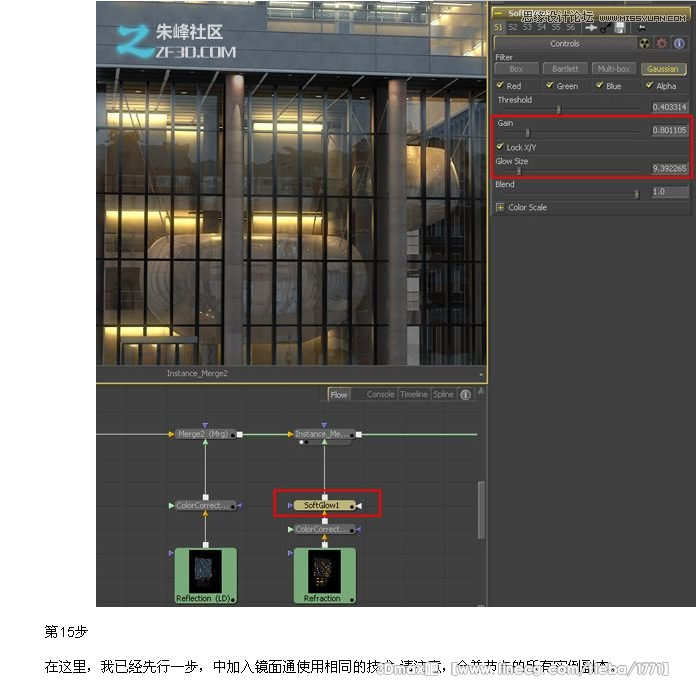Click the Threshold value field 0.403314
This screenshot has width=698, height=686.
click(x=669, y=107)
